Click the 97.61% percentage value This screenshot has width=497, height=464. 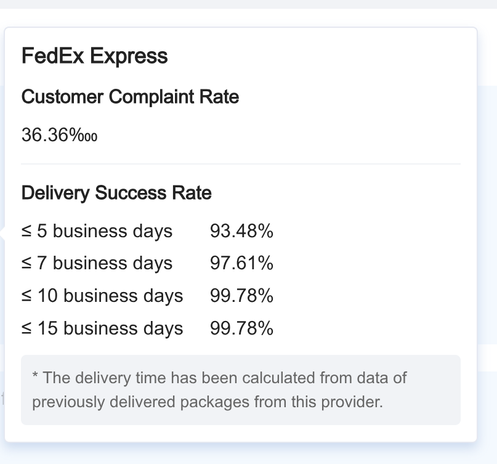[242, 263]
